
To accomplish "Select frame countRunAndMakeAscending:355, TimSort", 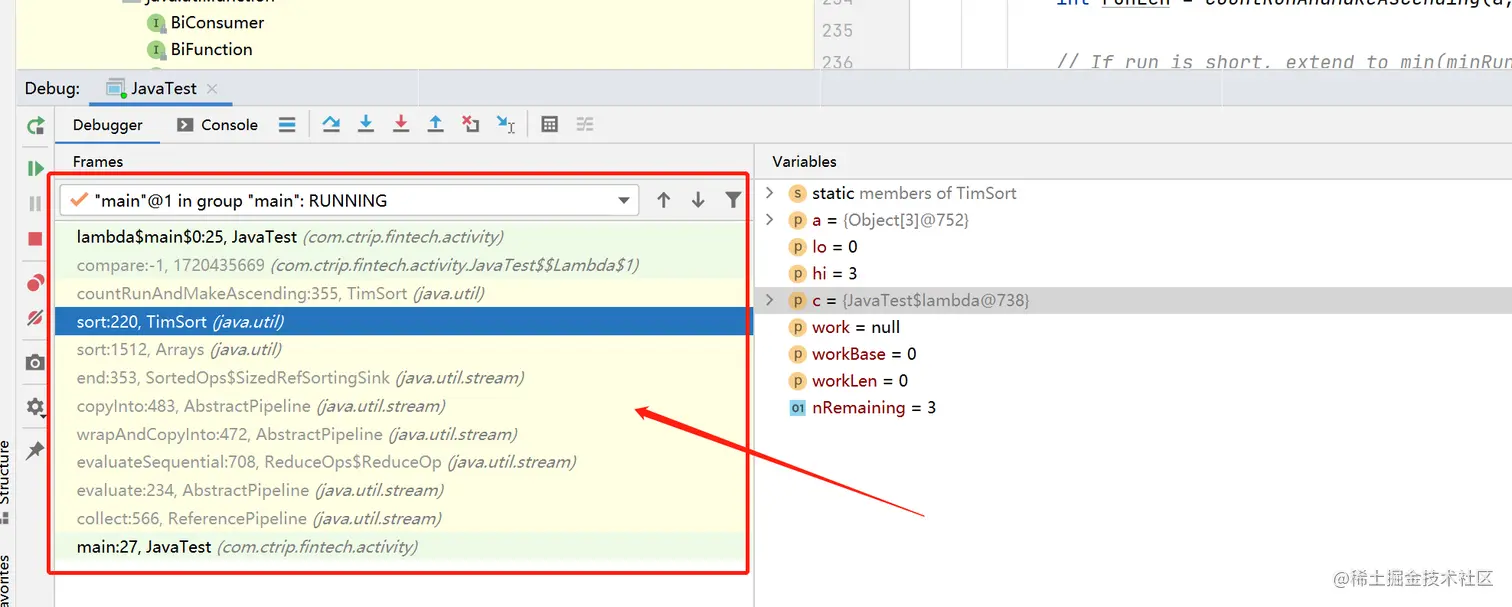I will (x=400, y=293).
